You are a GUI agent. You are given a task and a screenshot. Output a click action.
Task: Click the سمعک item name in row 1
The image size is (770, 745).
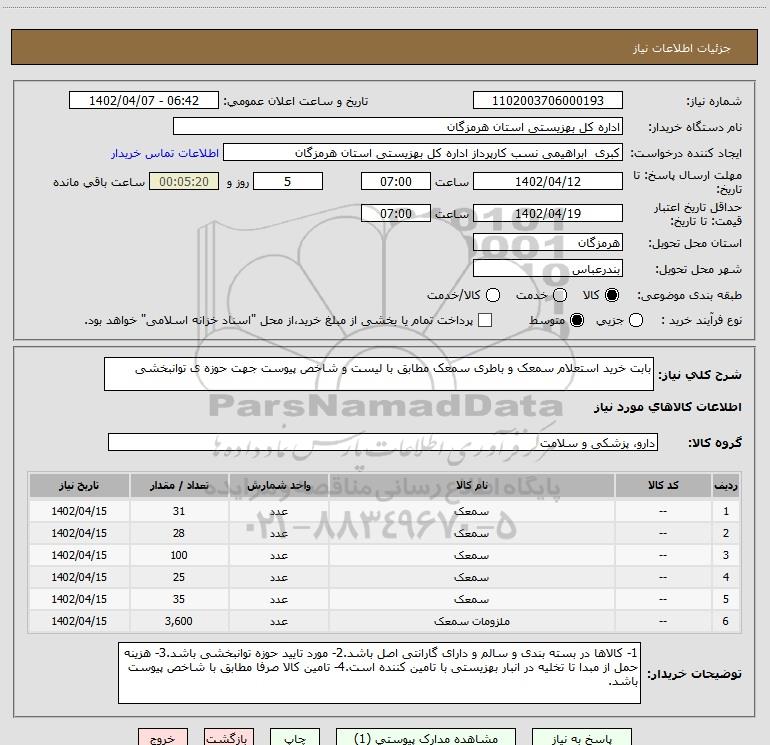pos(471,511)
